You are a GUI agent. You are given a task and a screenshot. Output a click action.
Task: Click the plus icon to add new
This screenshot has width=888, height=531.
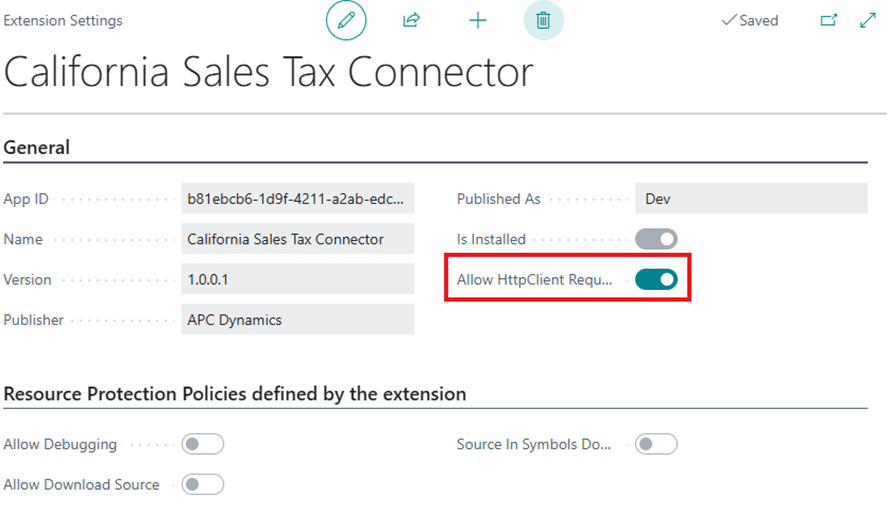pos(478,20)
